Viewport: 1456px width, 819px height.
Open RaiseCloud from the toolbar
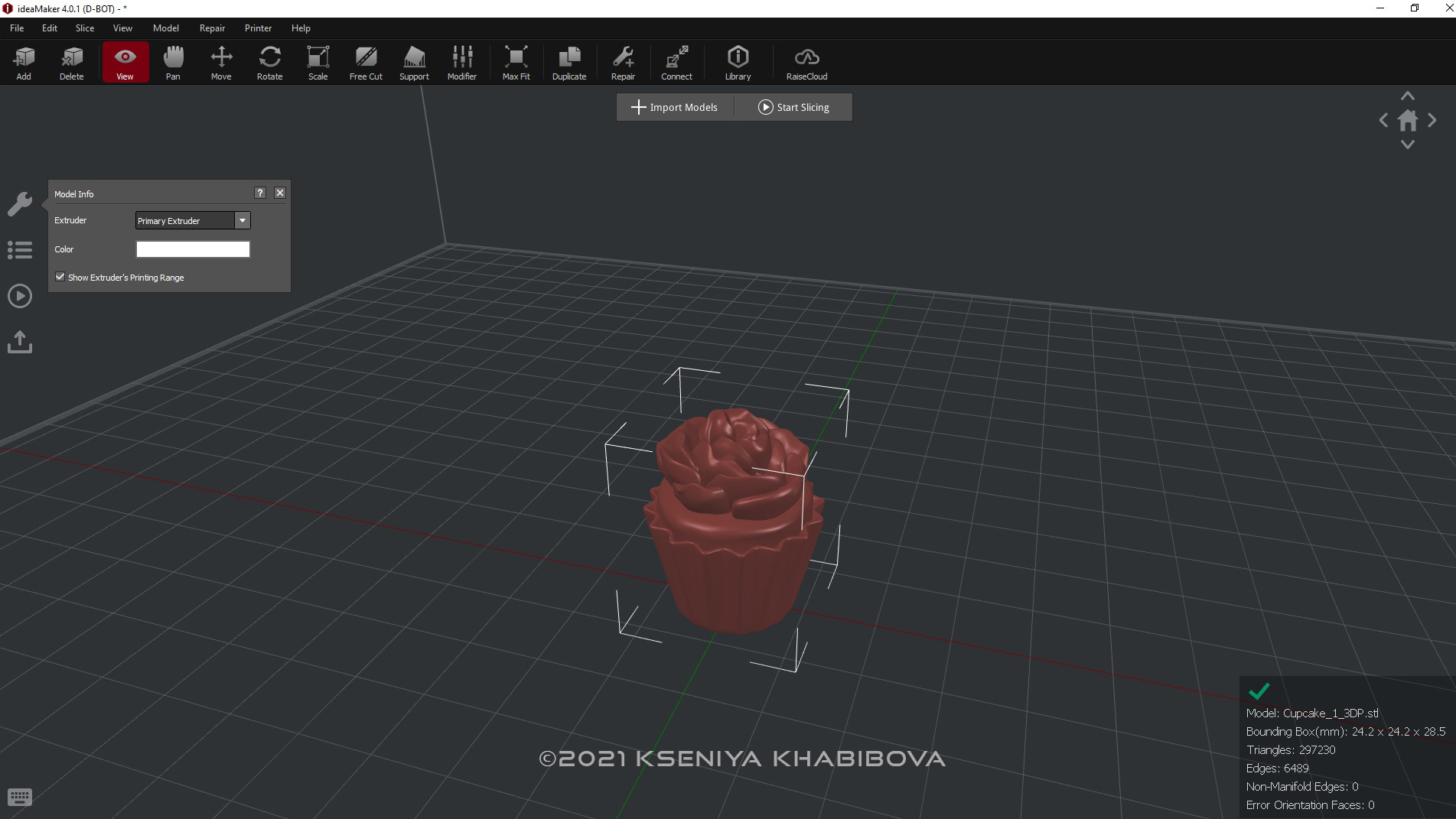click(806, 63)
